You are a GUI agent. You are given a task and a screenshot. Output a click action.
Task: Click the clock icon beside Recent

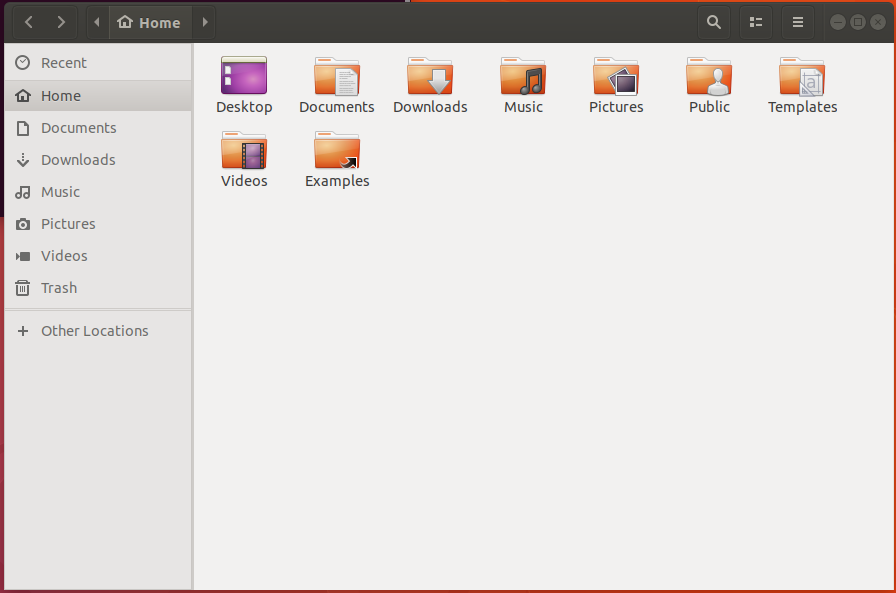(x=23, y=63)
